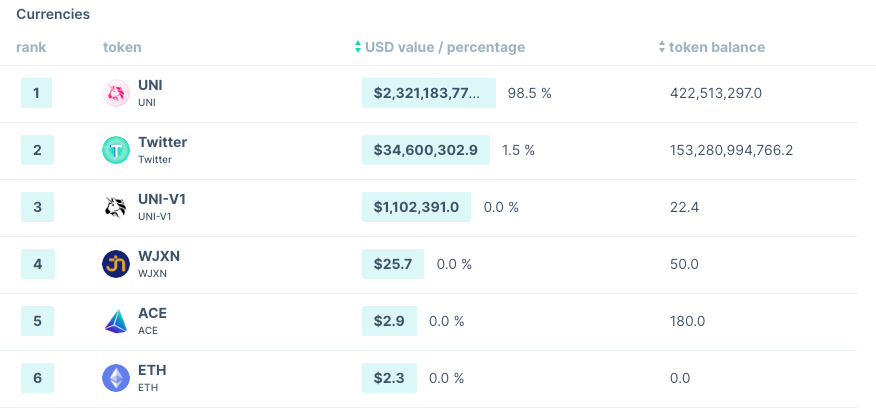Click the $1,102,391.0 USD value badge
The image size is (876, 409).
416,207
